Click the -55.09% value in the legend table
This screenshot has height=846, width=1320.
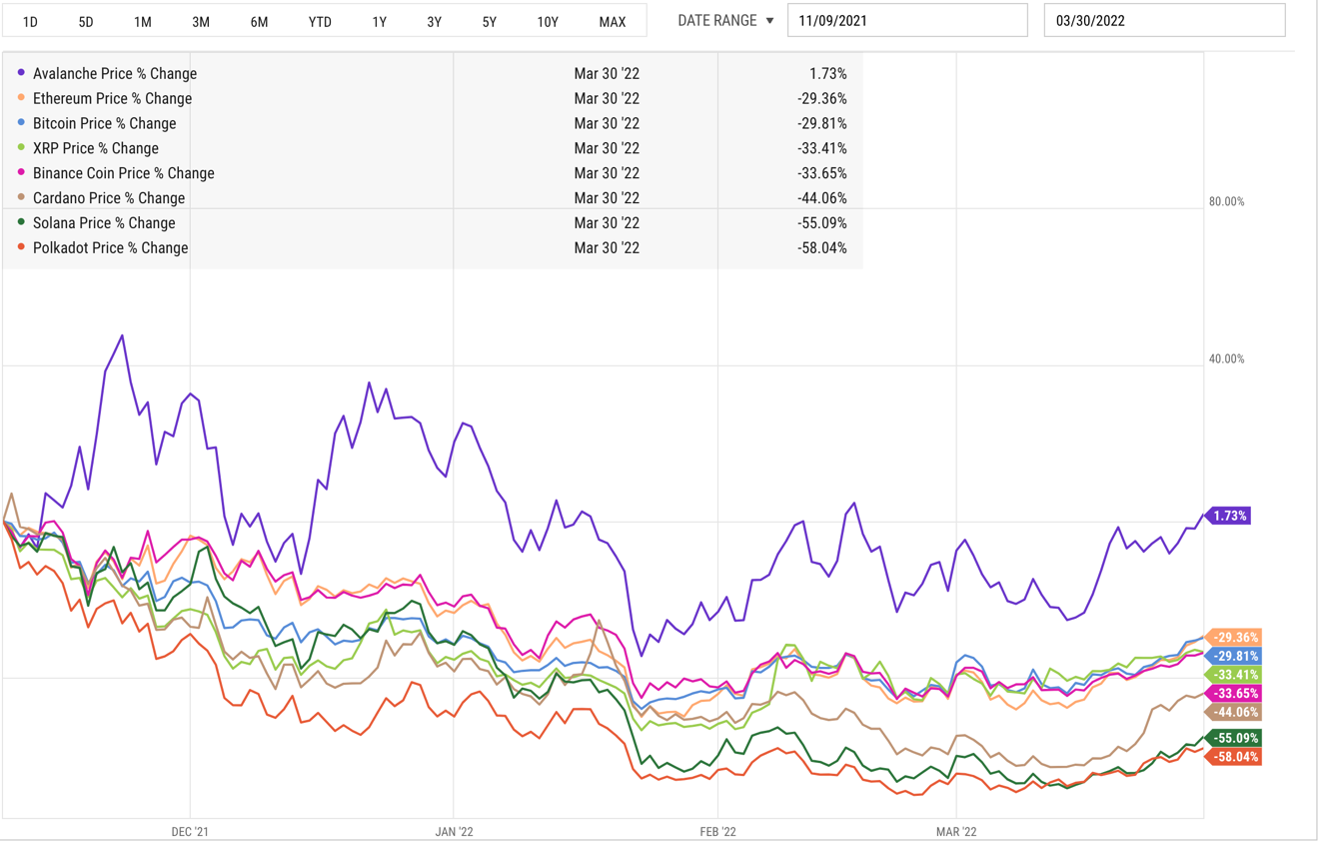click(822, 224)
